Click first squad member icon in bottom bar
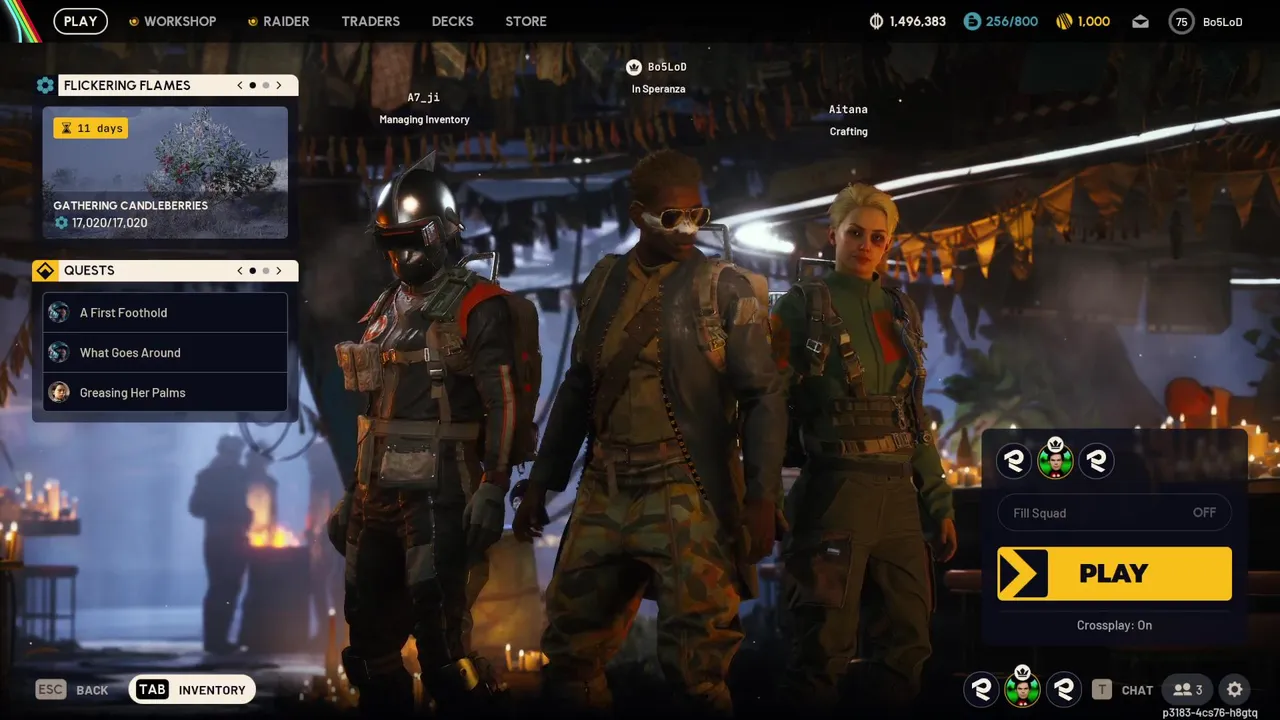Viewport: 1280px width, 720px height. pyautogui.click(x=981, y=689)
